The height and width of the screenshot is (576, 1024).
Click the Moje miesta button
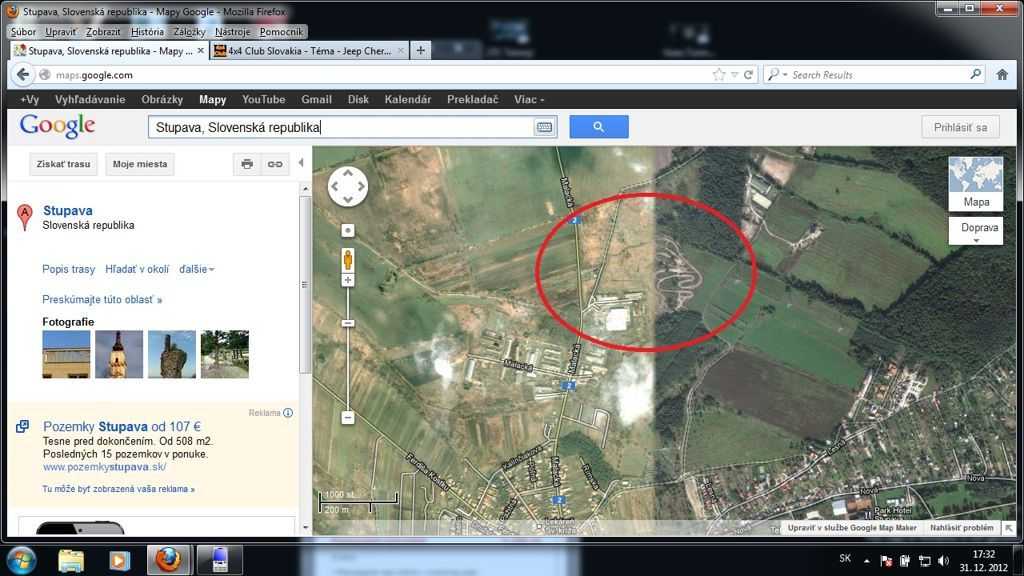coord(140,164)
